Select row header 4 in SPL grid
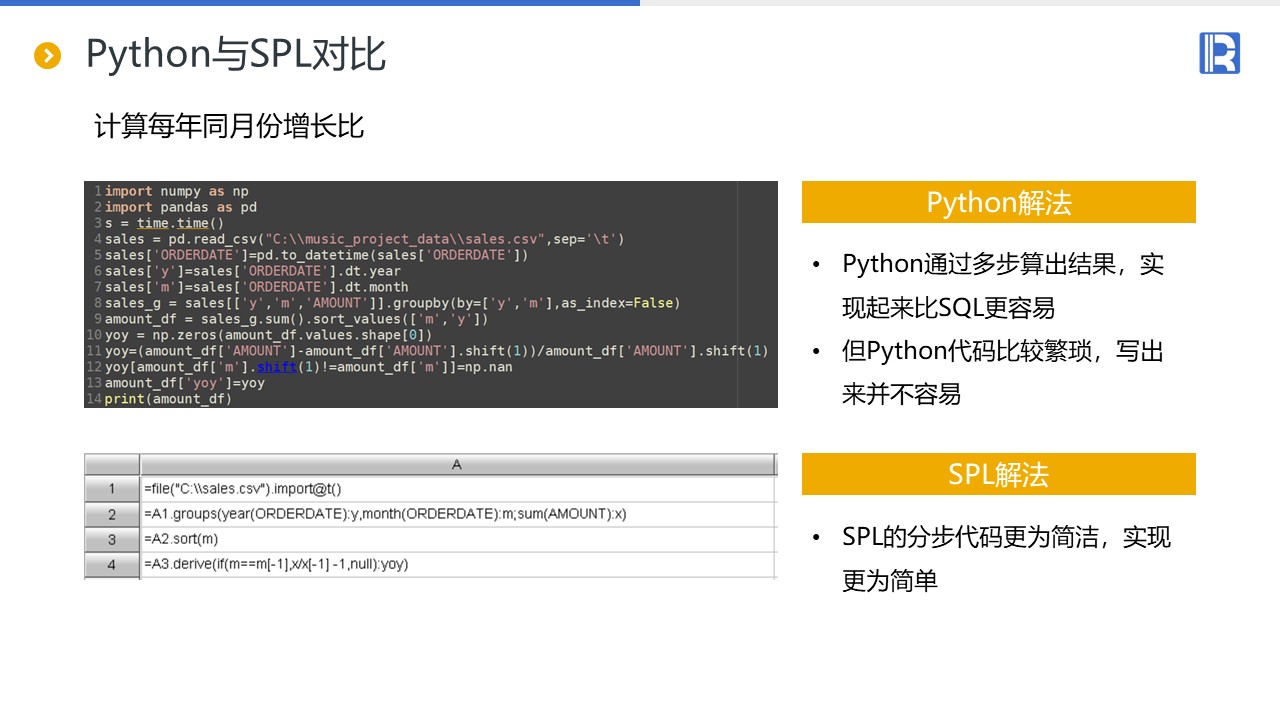The width and height of the screenshot is (1280, 720). [111, 564]
